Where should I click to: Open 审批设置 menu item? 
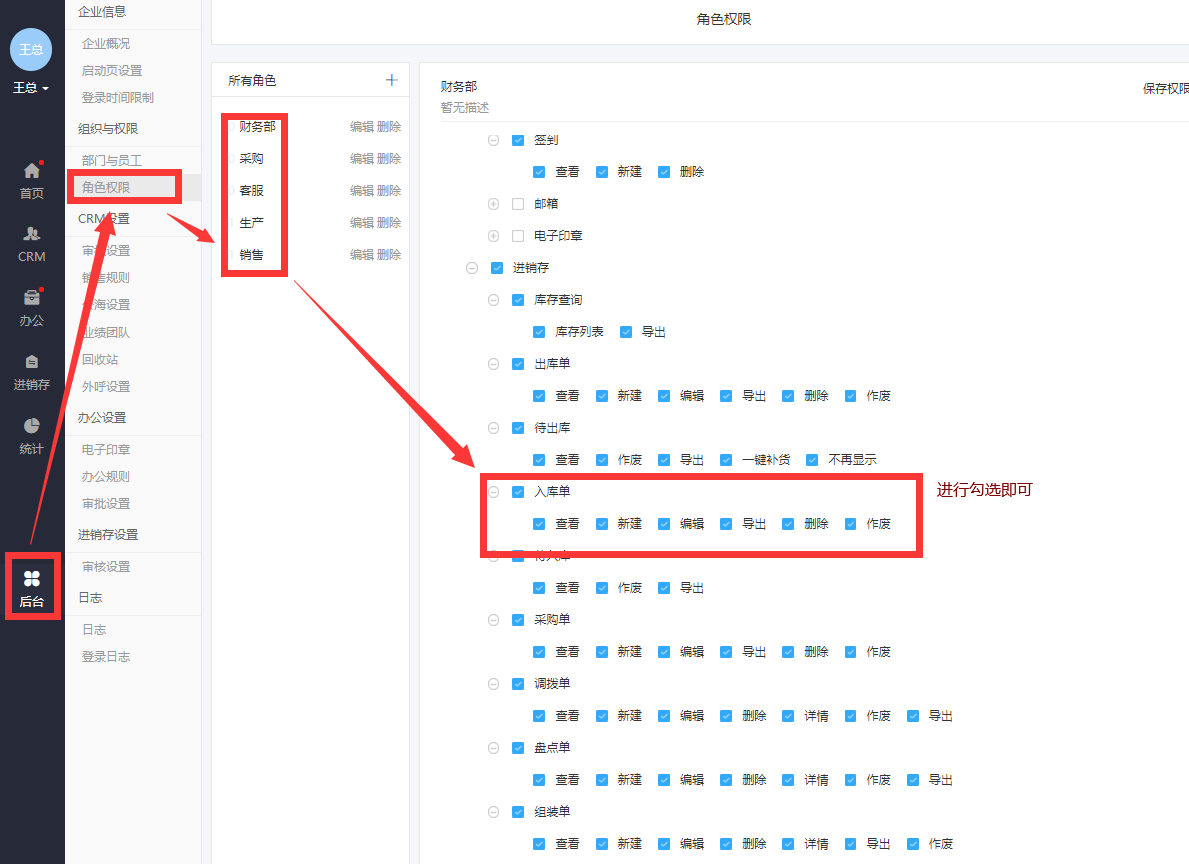[x=105, y=504]
